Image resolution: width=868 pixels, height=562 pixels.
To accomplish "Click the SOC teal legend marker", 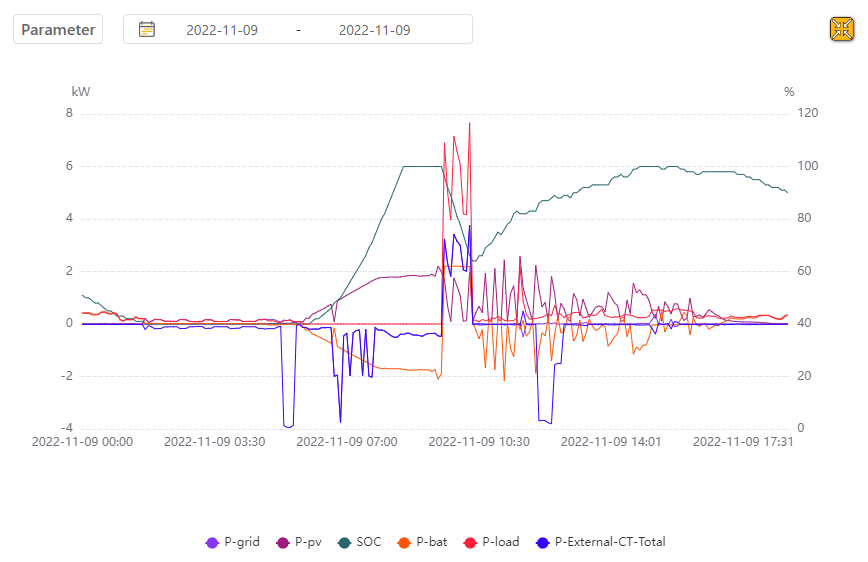I will pyautogui.click(x=344, y=543).
